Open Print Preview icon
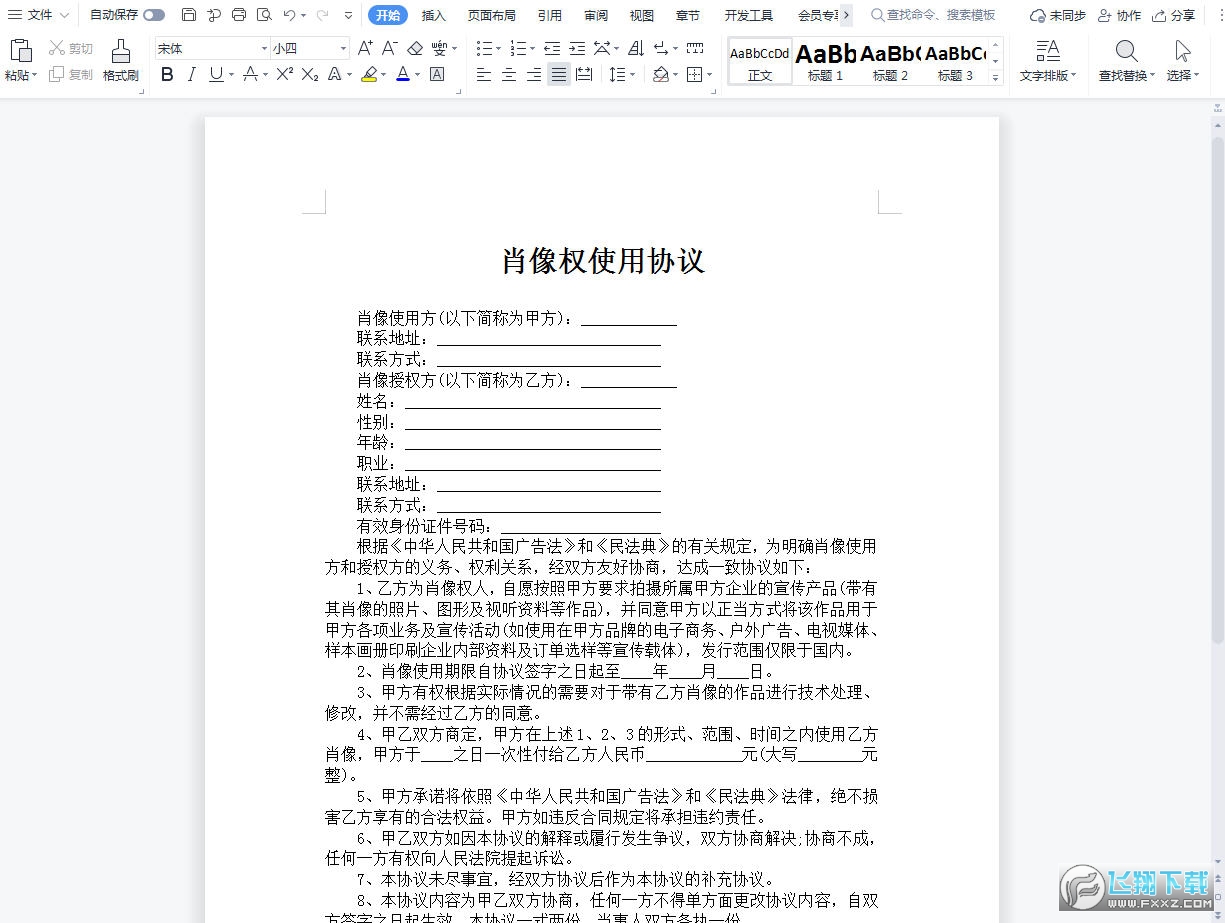Viewport: 1225px width, 923px height. tap(264, 15)
